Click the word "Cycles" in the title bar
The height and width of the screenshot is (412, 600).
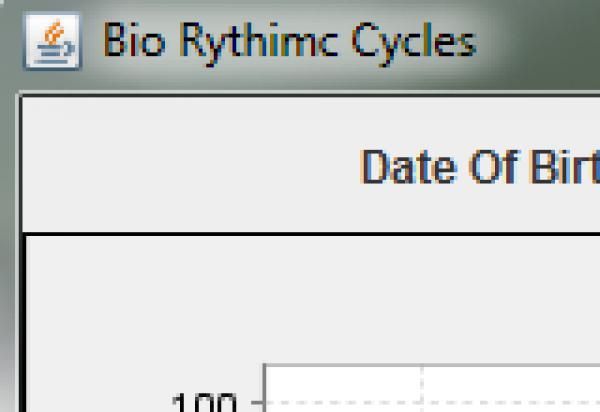(x=418, y=42)
